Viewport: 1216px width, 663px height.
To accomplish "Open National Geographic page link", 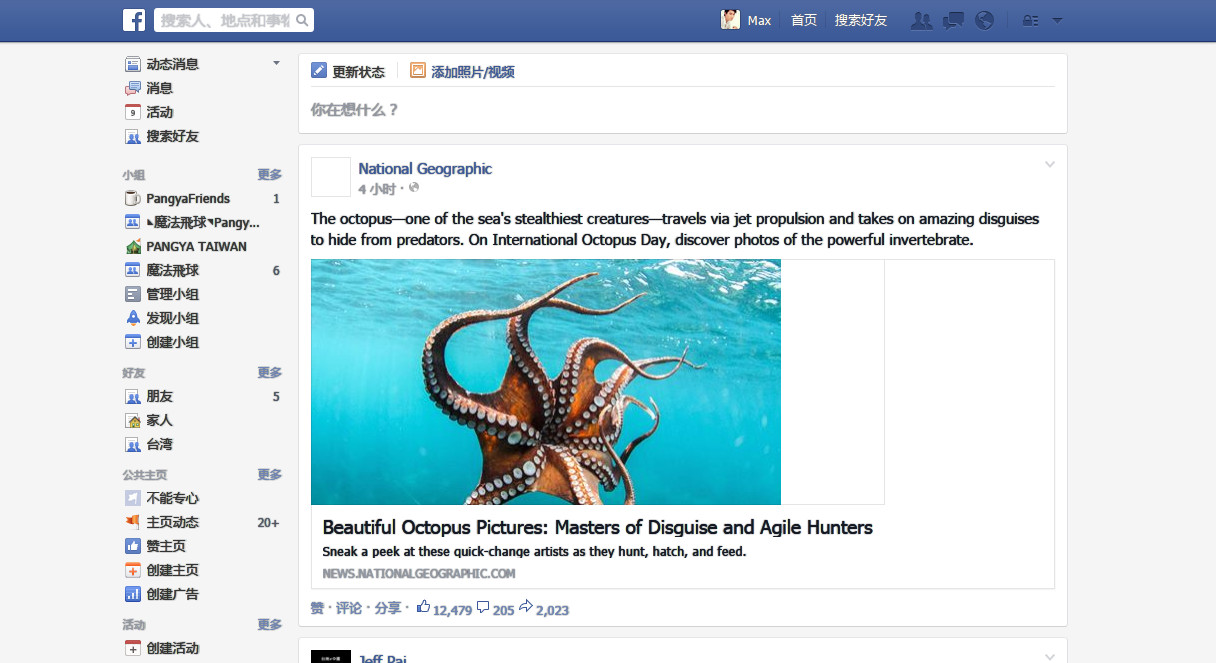I will click(425, 169).
